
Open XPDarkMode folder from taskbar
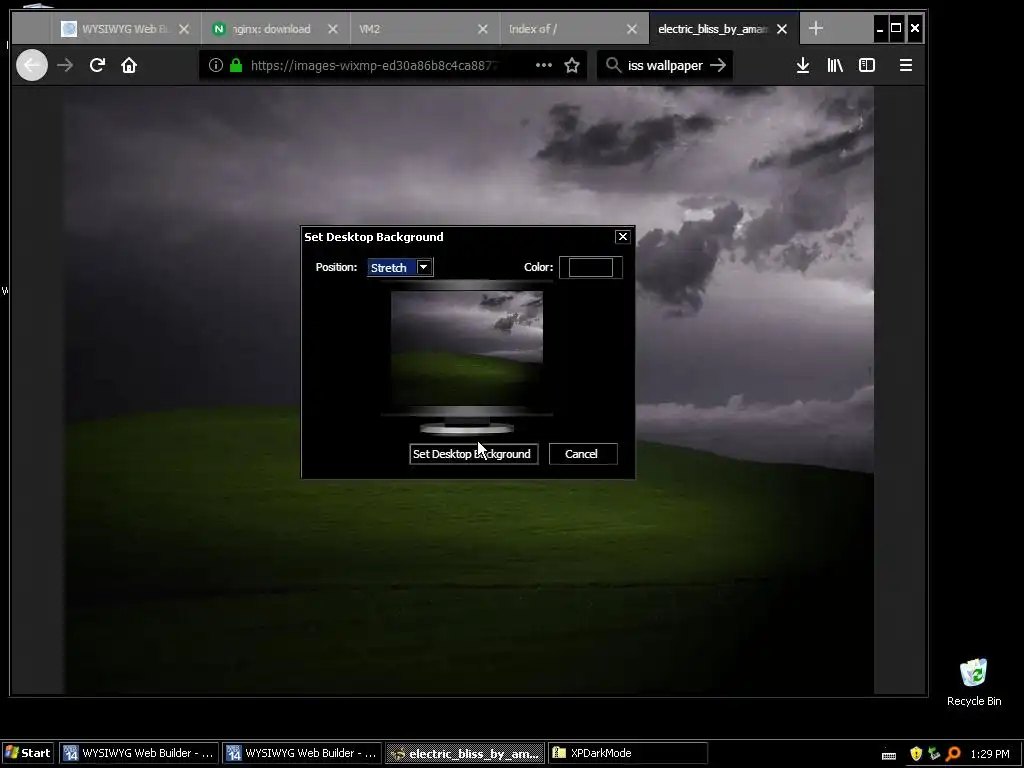coord(628,753)
